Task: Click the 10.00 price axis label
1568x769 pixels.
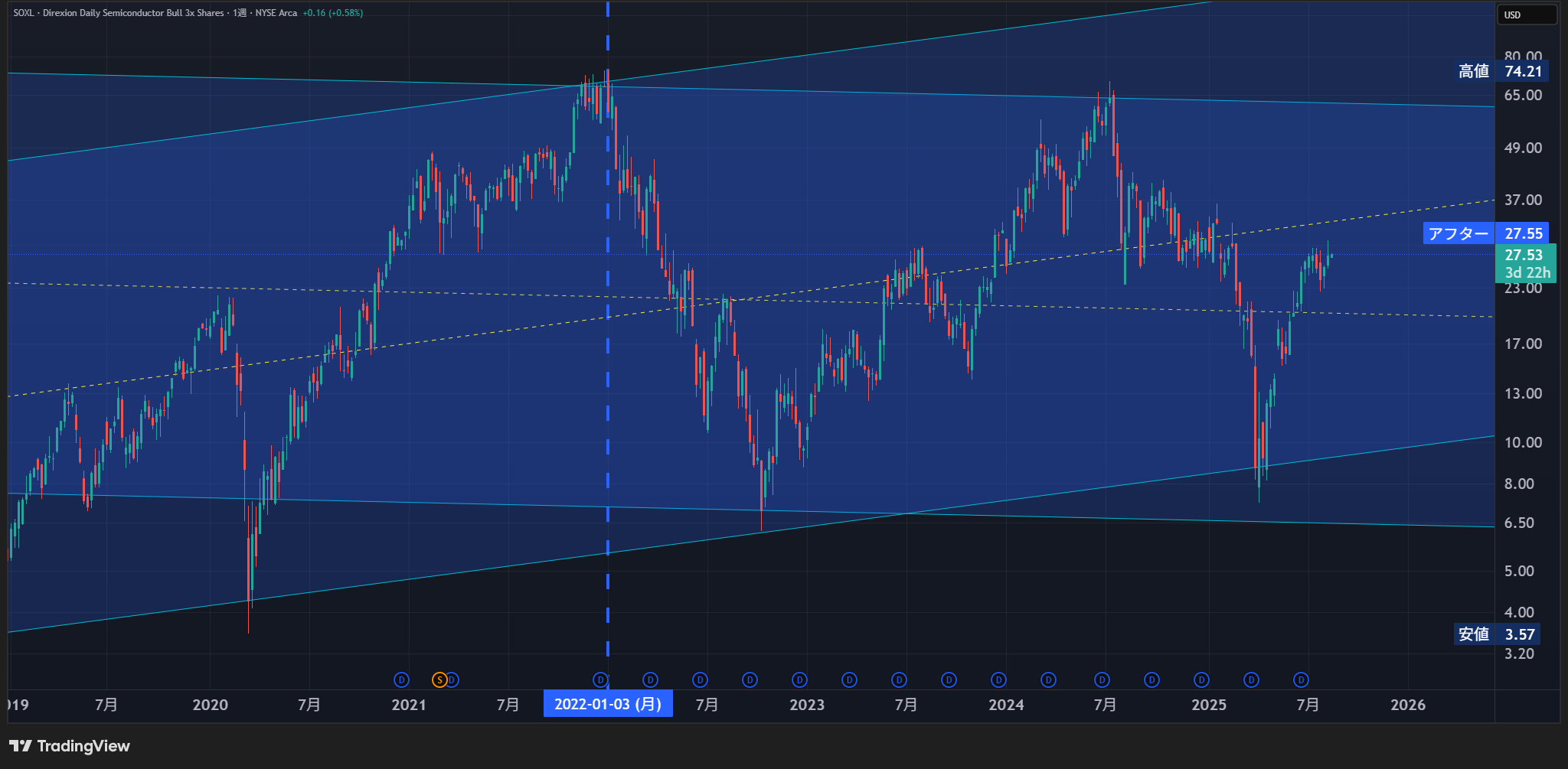Action: tap(1523, 442)
